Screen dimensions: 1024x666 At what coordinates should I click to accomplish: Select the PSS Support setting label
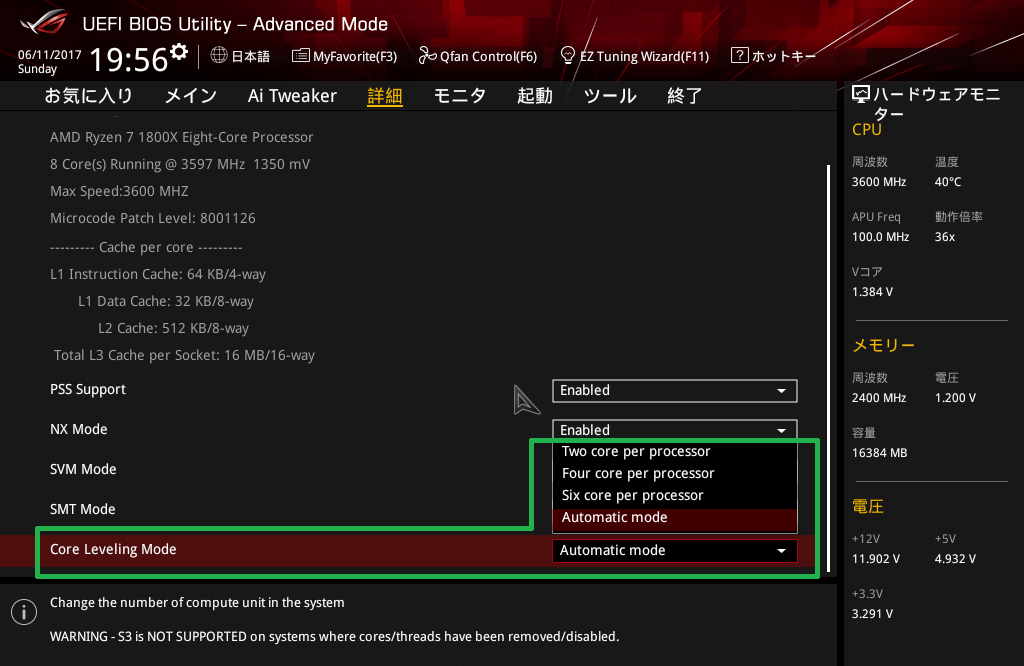[88, 390]
